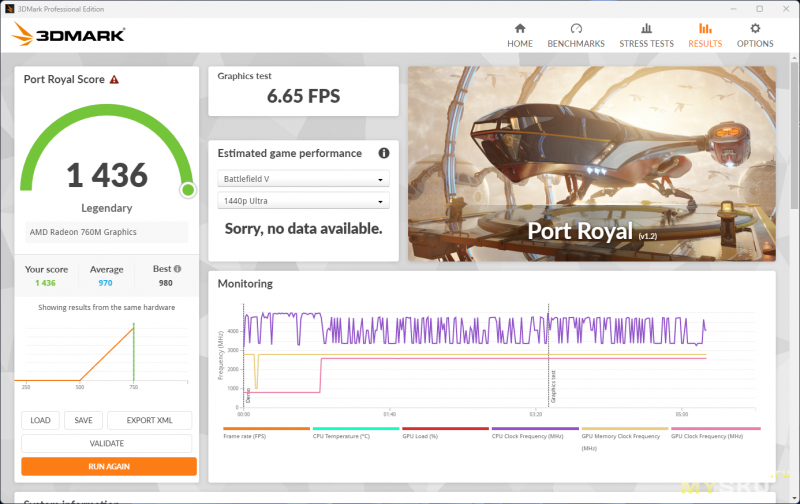This screenshot has height=504, width=800.
Task: Click the Legendary rating text
Action: (x=107, y=208)
